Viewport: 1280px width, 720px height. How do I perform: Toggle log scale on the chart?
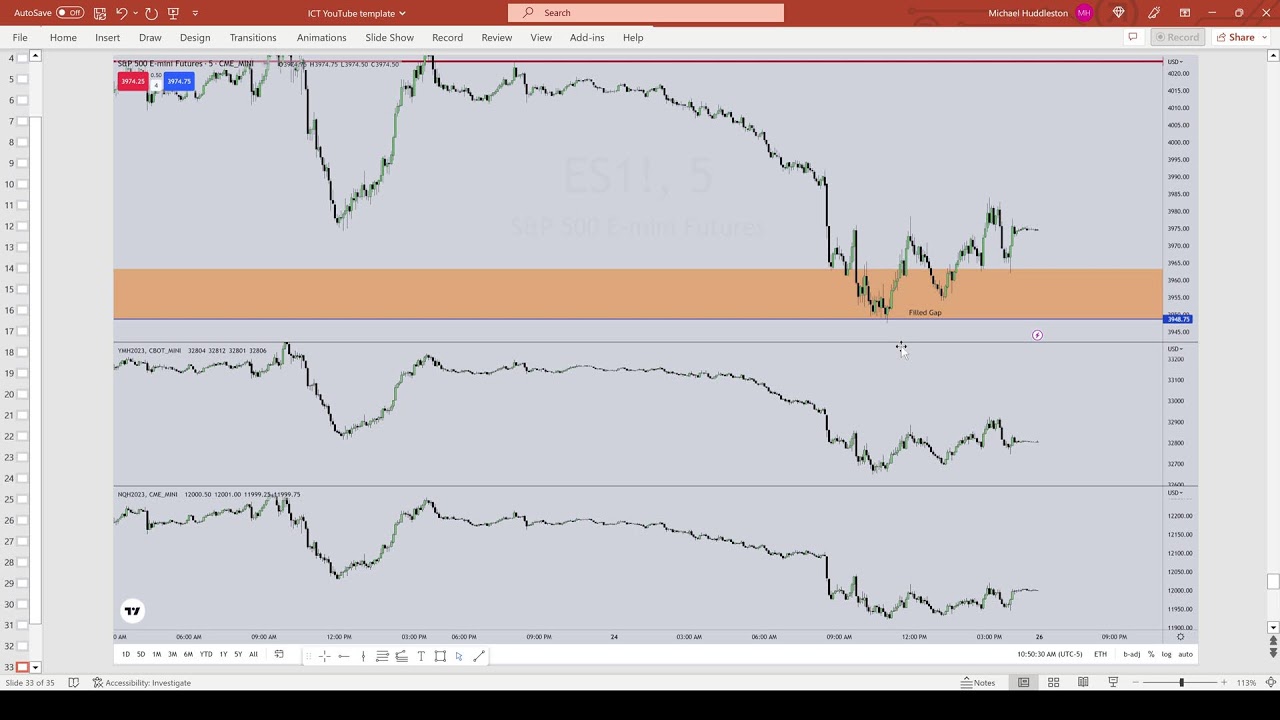pos(1166,654)
